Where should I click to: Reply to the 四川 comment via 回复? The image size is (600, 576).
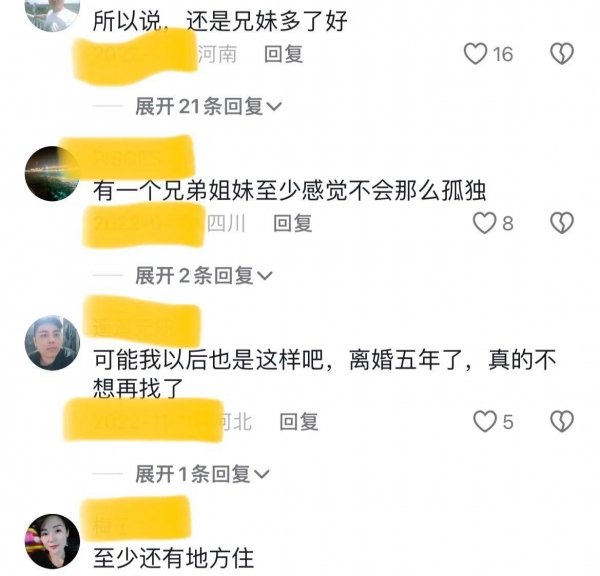293,224
